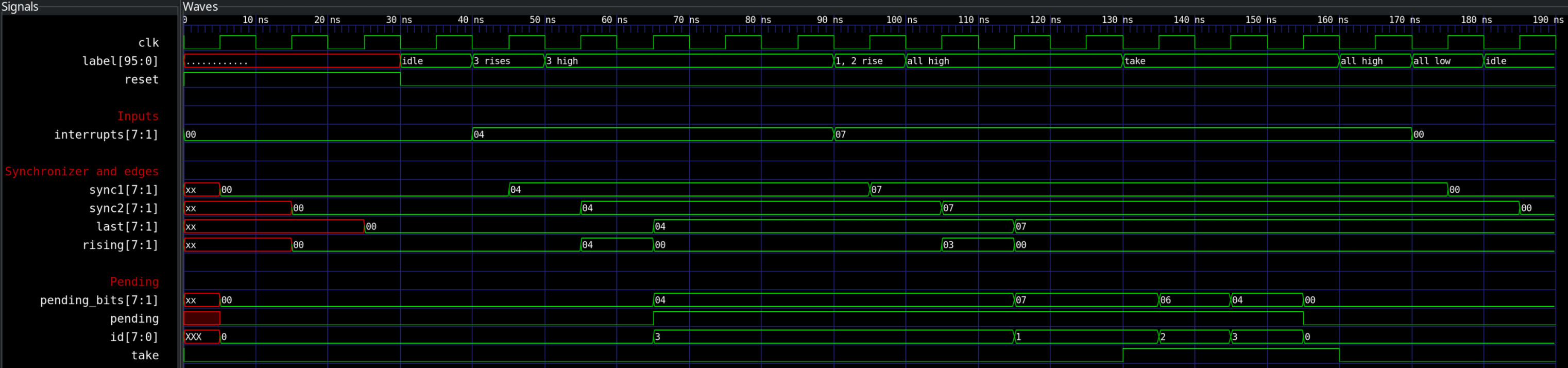This screenshot has width=1568, height=368.
Task: Select the rising[7:1] signal
Action: point(120,245)
